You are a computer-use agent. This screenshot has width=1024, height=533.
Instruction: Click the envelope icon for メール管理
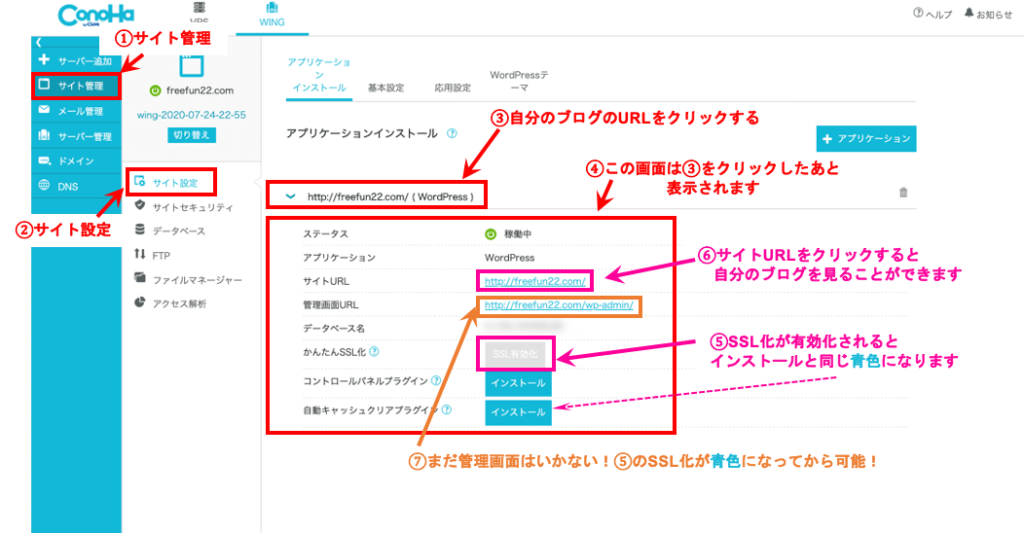click(44, 110)
